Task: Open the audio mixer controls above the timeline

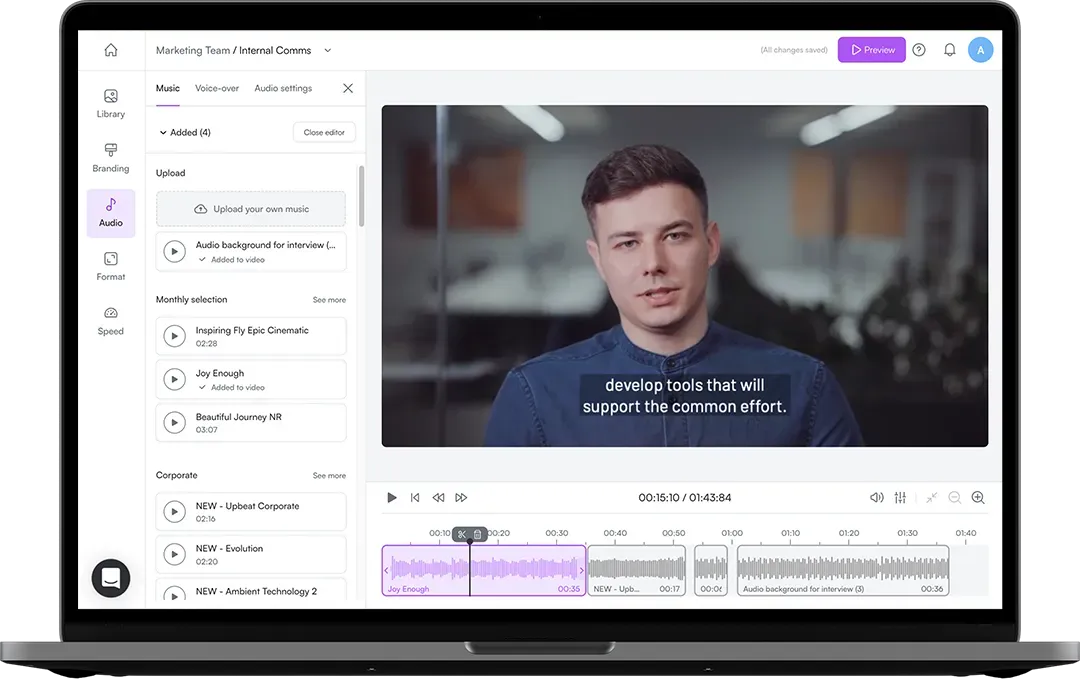Action: (900, 497)
